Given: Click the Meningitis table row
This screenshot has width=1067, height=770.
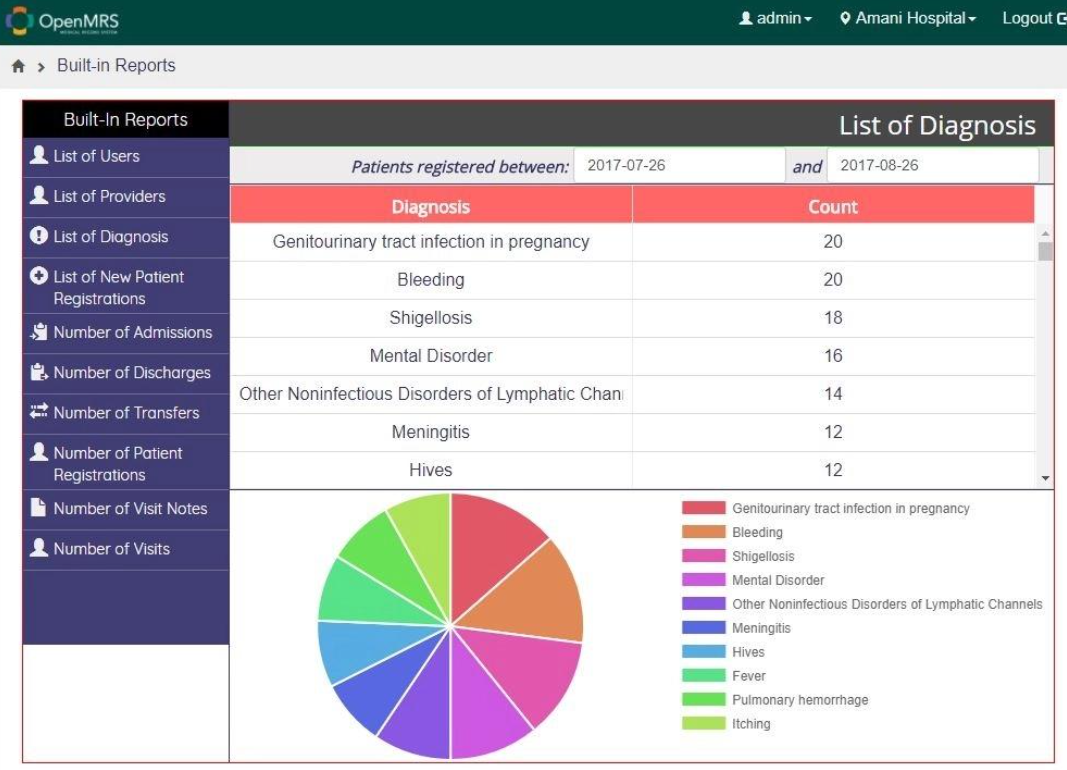Looking at the screenshot, I should pyautogui.click(x=632, y=433).
